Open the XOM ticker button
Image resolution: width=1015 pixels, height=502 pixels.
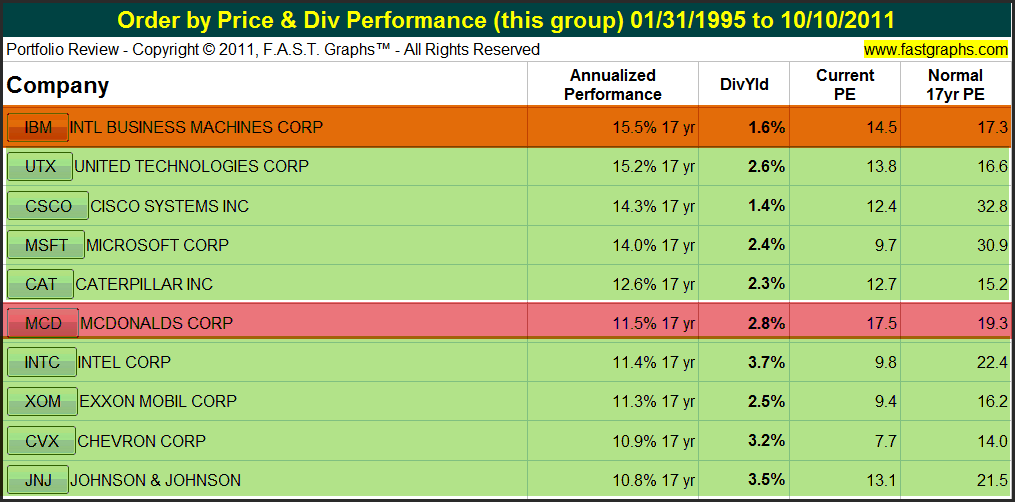click(x=42, y=402)
